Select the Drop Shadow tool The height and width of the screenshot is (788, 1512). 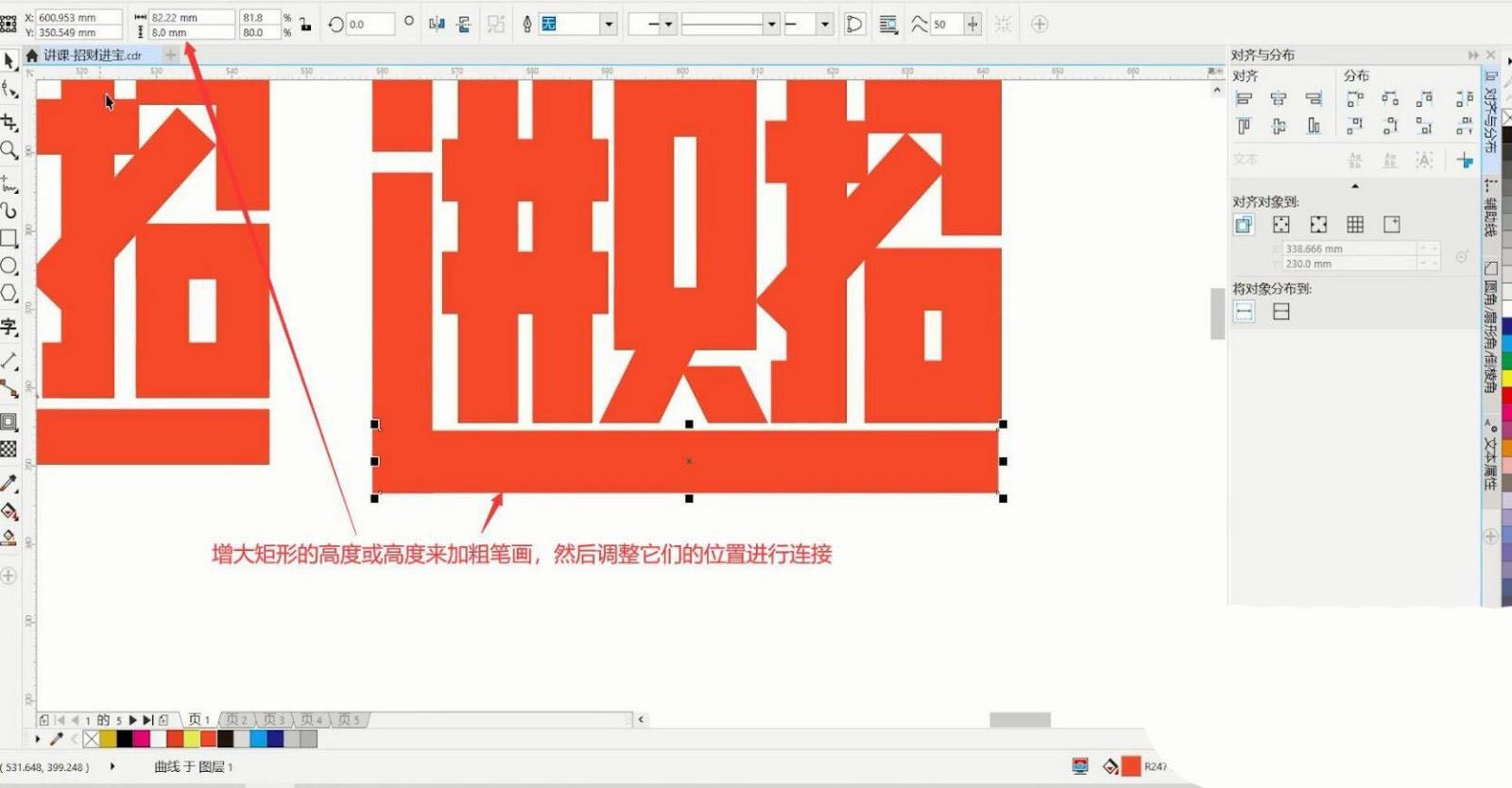pyautogui.click(x=9, y=421)
